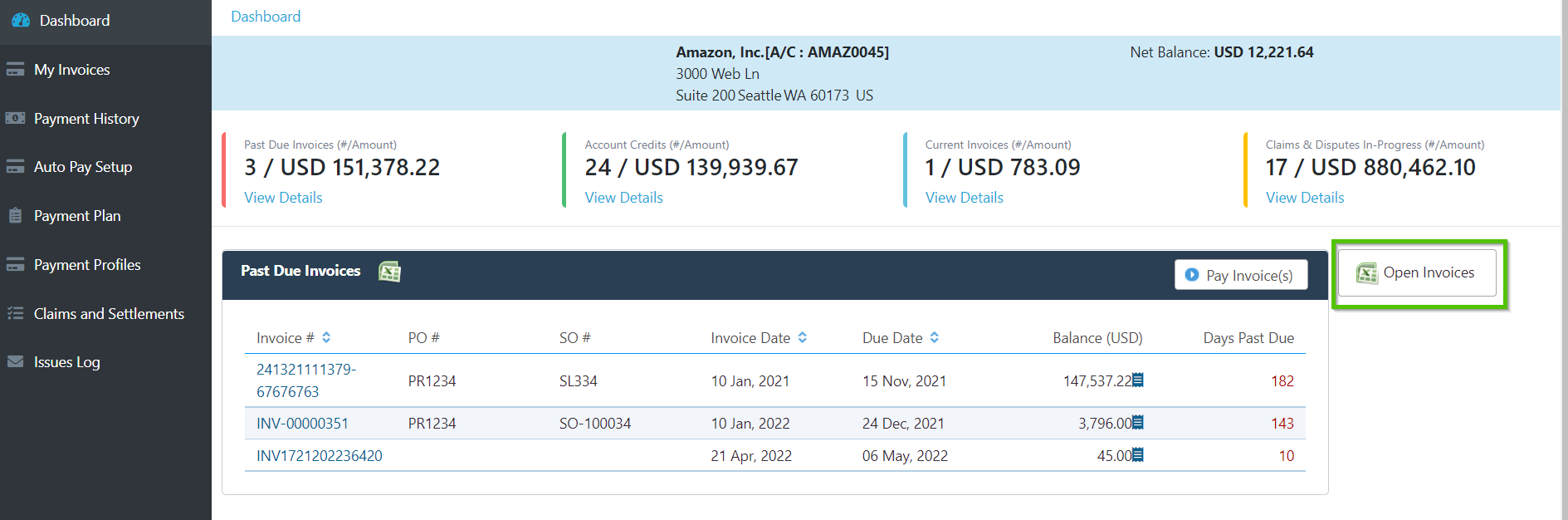Click the Auto Pay Setup card icon
Viewport: 1568px width, 520px height.
(x=15, y=167)
